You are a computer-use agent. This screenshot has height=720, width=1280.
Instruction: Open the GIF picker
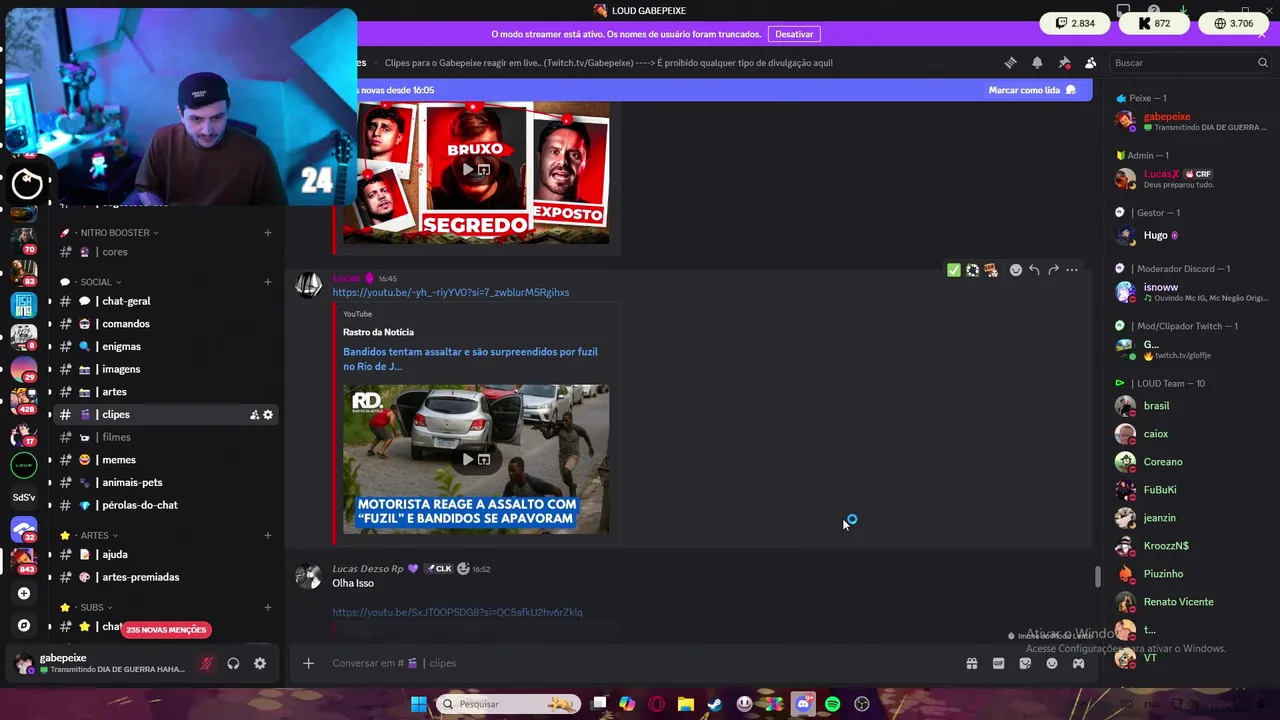[998, 663]
